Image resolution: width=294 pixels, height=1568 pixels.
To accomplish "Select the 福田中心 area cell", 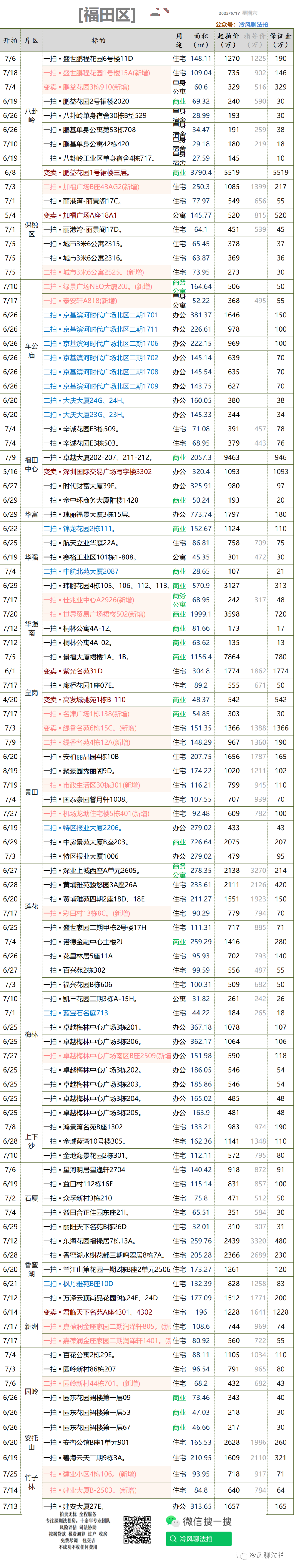I will 31,464.
